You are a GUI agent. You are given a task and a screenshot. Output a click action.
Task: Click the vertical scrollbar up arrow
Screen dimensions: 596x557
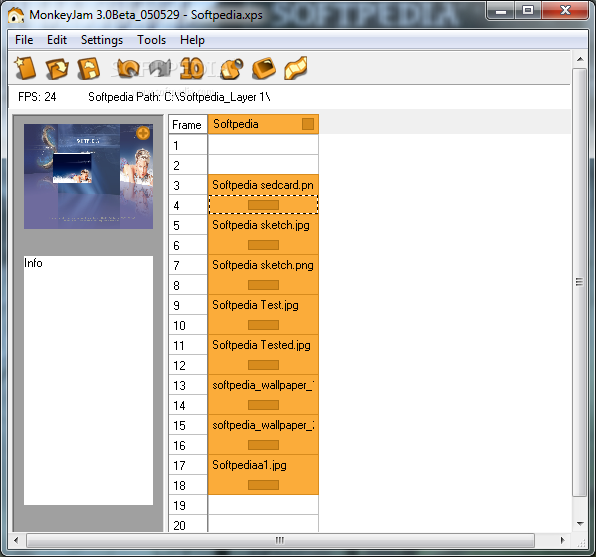pyautogui.click(x=580, y=59)
